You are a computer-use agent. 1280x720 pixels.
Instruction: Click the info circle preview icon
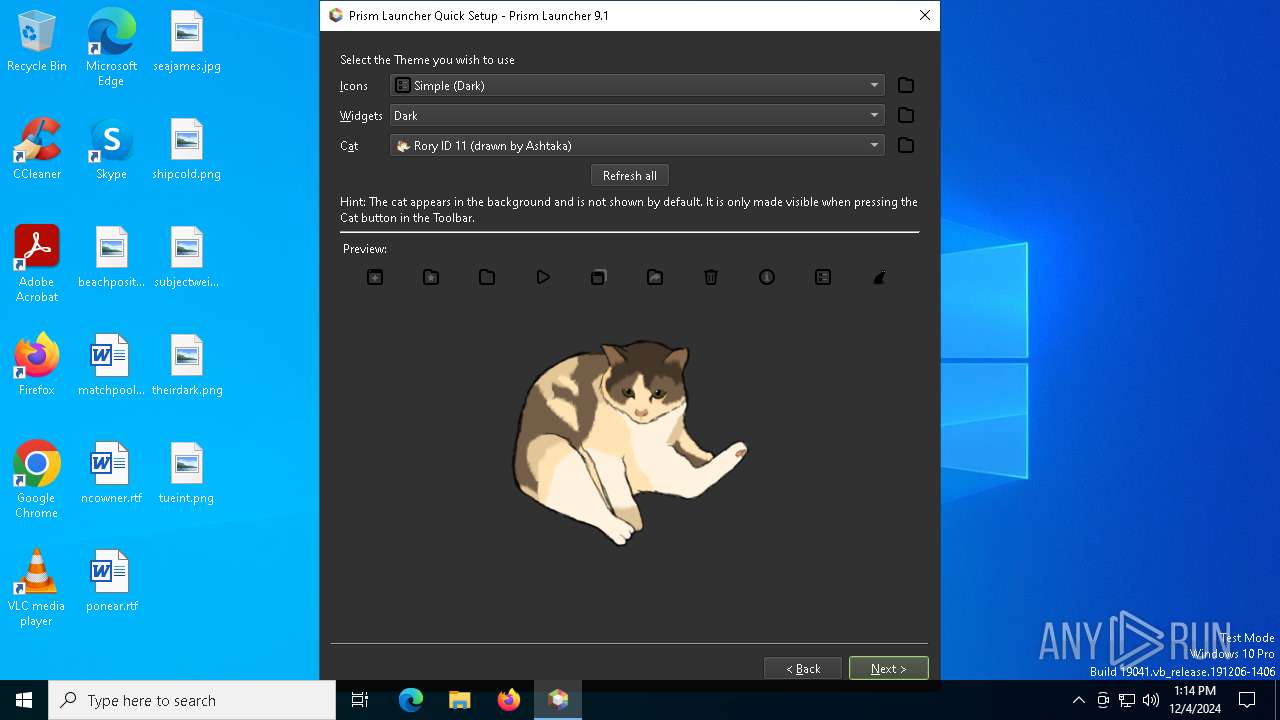click(x=767, y=277)
